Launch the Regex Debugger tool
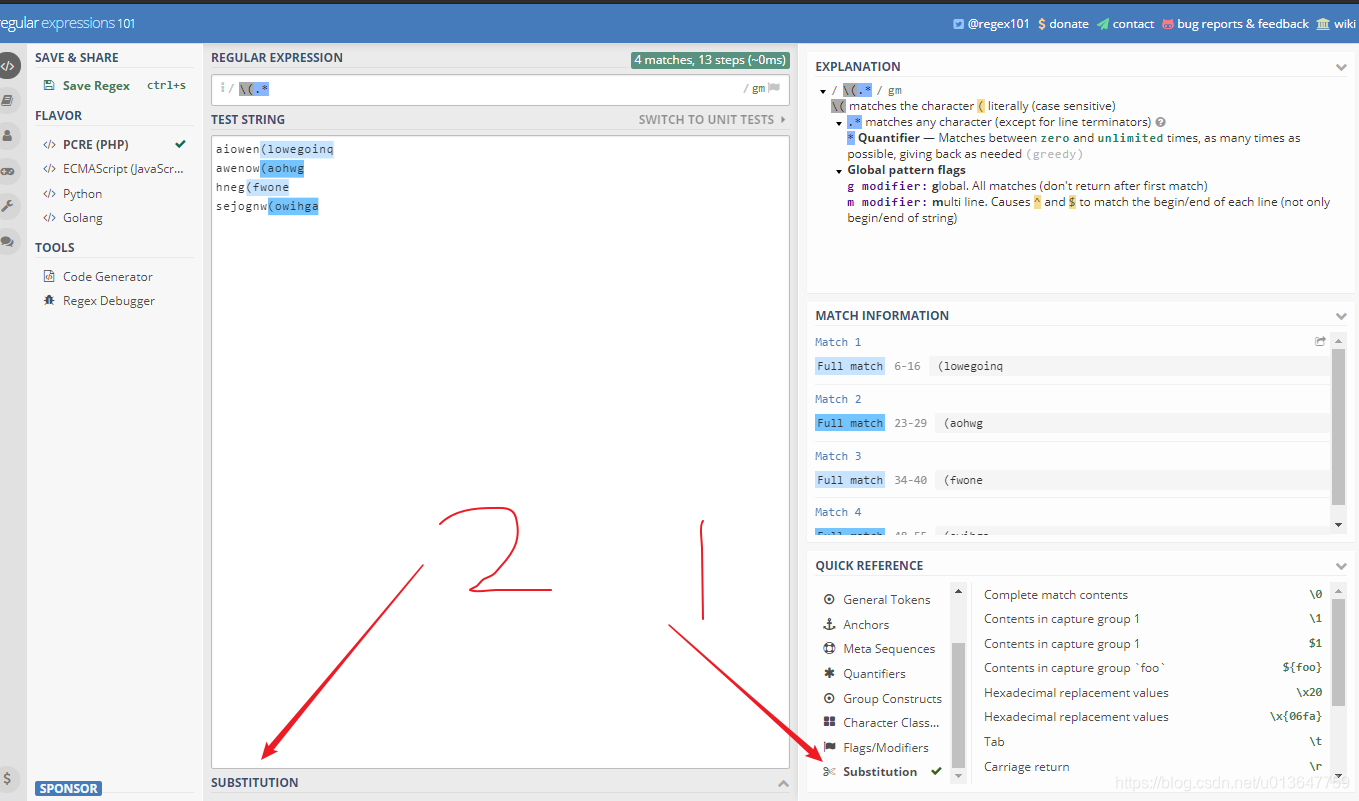 99,300
